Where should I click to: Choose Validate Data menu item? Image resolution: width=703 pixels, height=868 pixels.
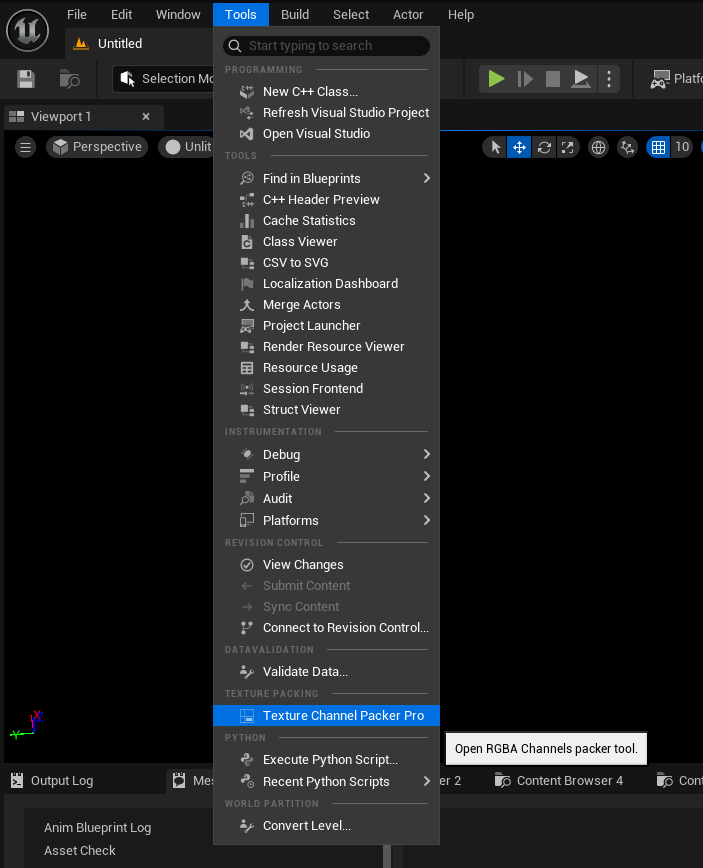coord(327,672)
